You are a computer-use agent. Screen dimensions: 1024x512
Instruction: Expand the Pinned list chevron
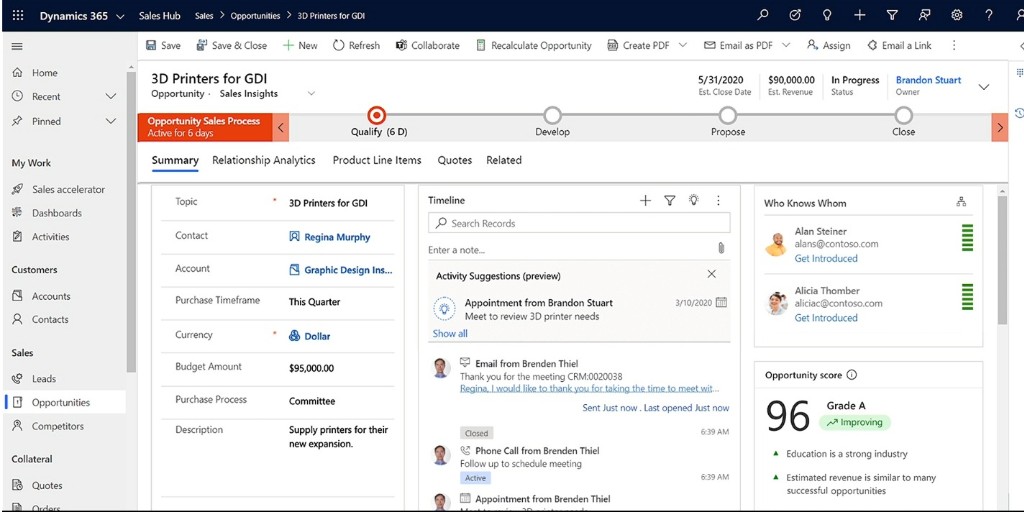click(x=110, y=121)
